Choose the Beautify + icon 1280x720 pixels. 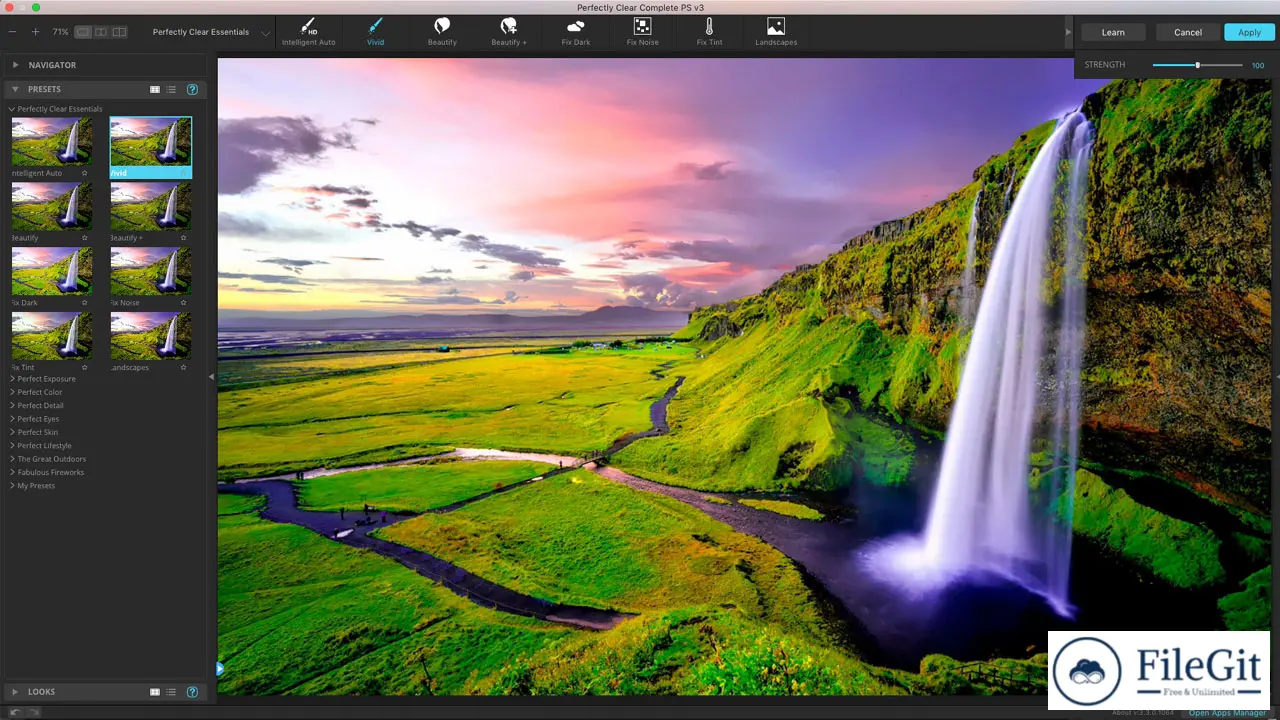click(x=509, y=26)
